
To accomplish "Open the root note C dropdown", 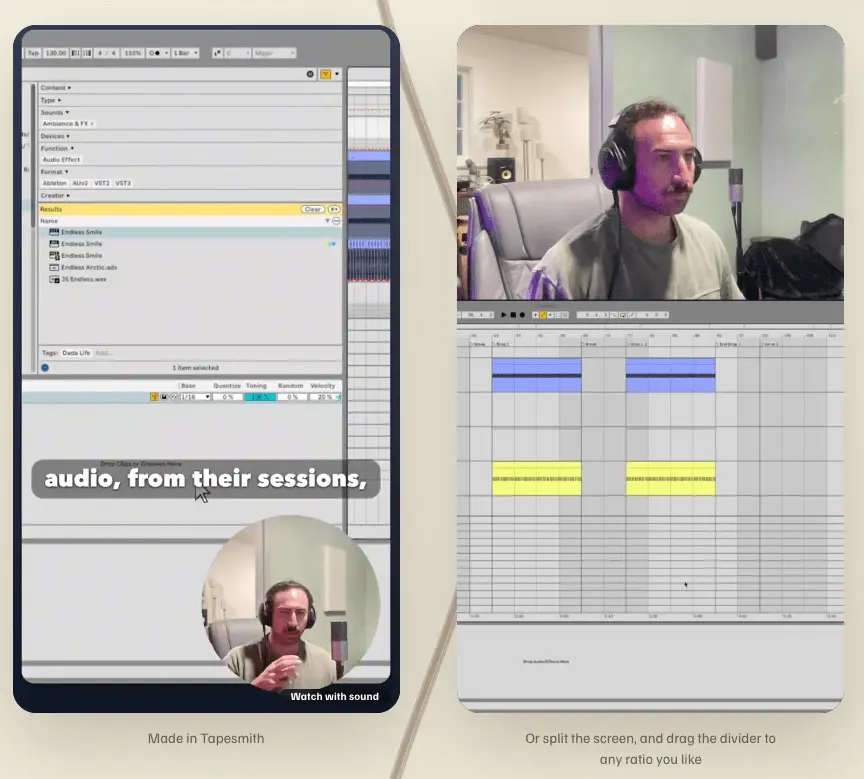I will point(237,53).
